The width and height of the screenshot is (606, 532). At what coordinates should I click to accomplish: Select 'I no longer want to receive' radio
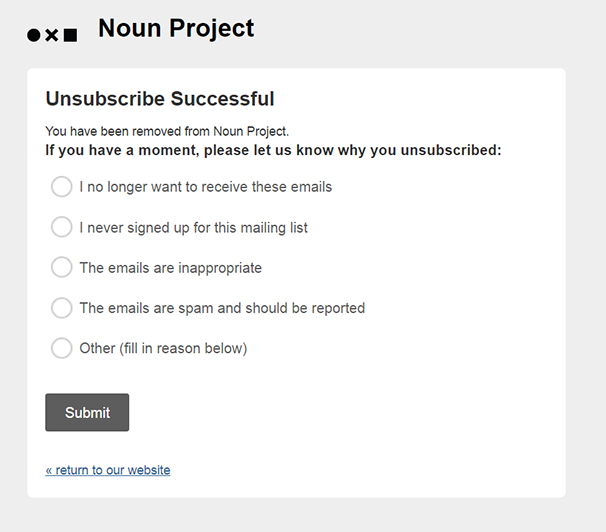pos(61,187)
